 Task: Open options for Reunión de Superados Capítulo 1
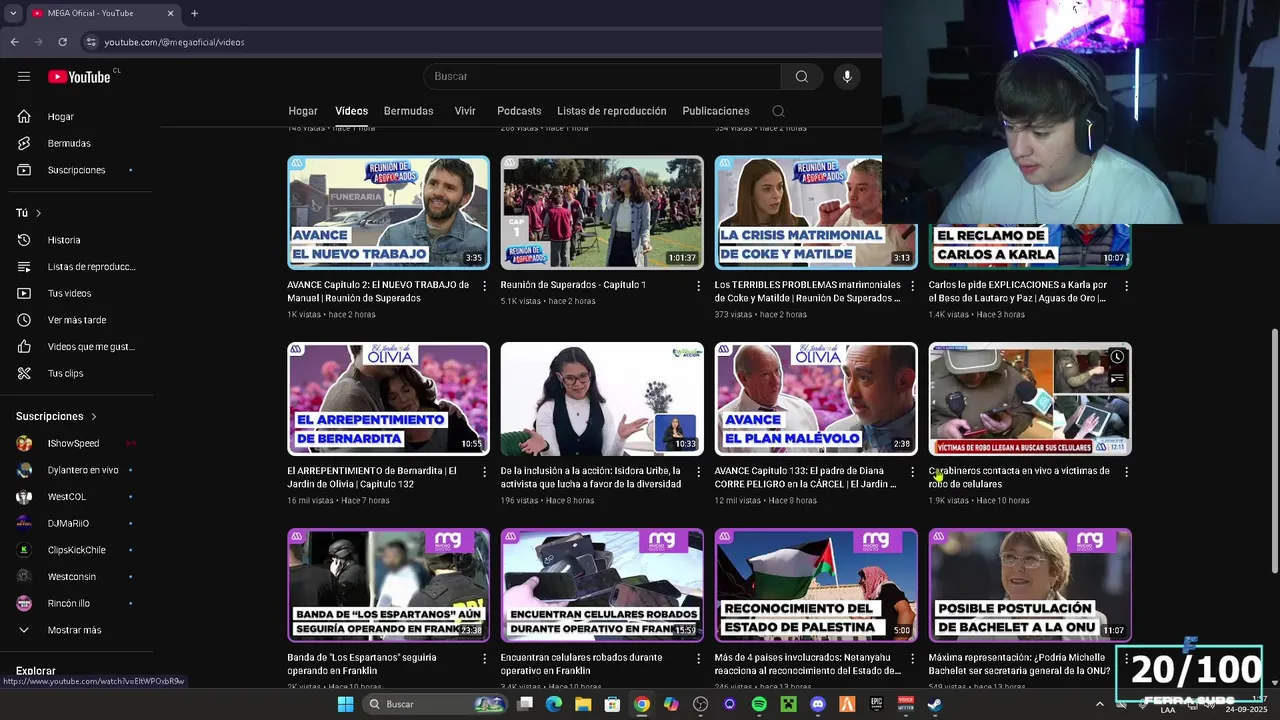[x=699, y=286]
